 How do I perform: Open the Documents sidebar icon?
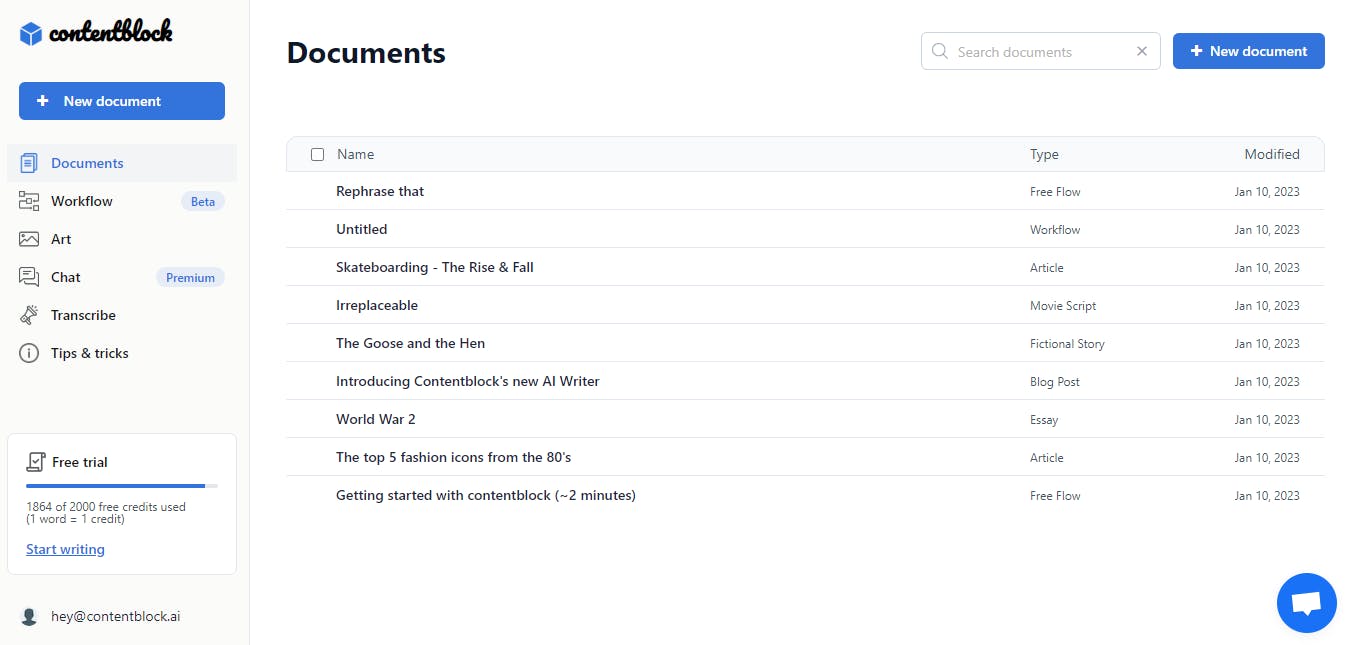point(29,163)
